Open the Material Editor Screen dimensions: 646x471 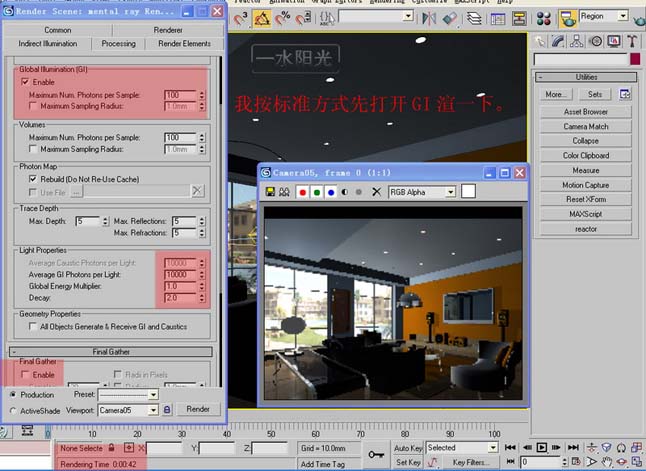click(x=544, y=19)
